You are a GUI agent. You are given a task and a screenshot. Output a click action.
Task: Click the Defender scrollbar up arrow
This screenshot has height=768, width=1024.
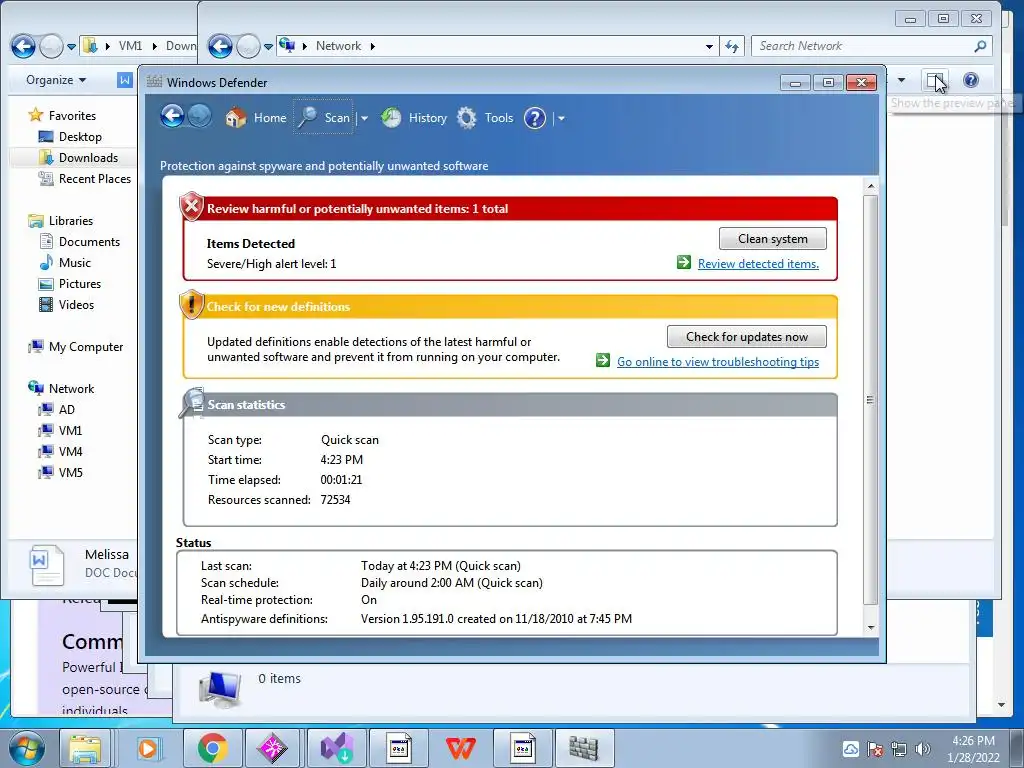pyautogui.click(x=871, y=186)
